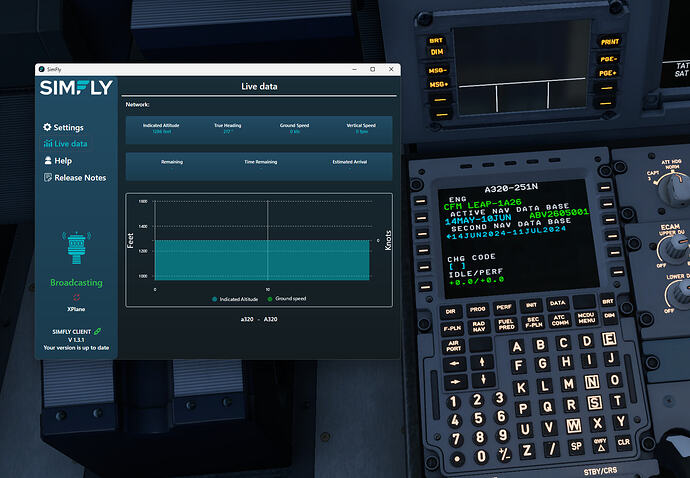The width and height of the screenshot is (690, 478).
Task: Click the MCDU OVFY triangle key
Action: coord(600,445)
